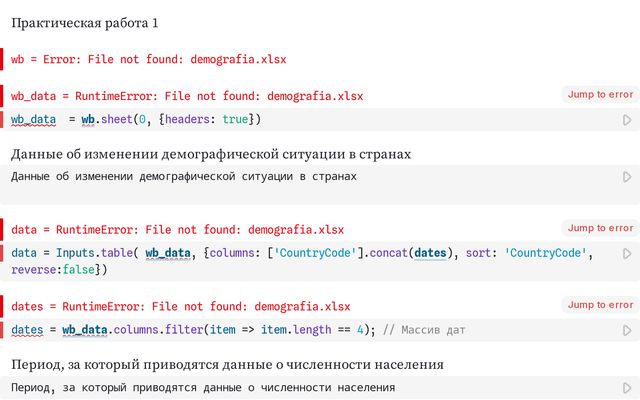Run the wb_data sheet cell
Viewport: 640px width, 400px height.
[x=627, y=120]
